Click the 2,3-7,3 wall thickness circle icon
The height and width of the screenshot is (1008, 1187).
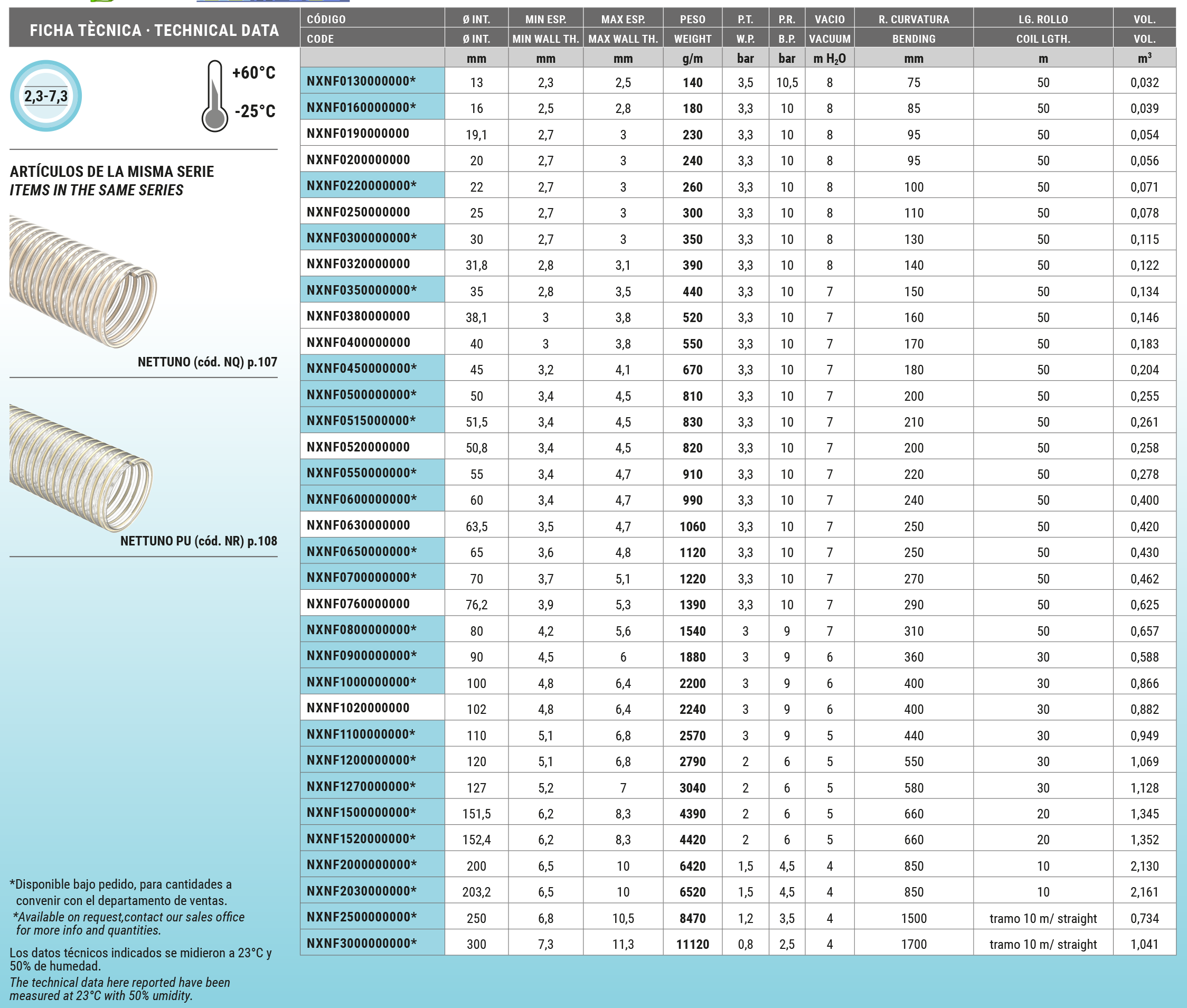[46, 96]
